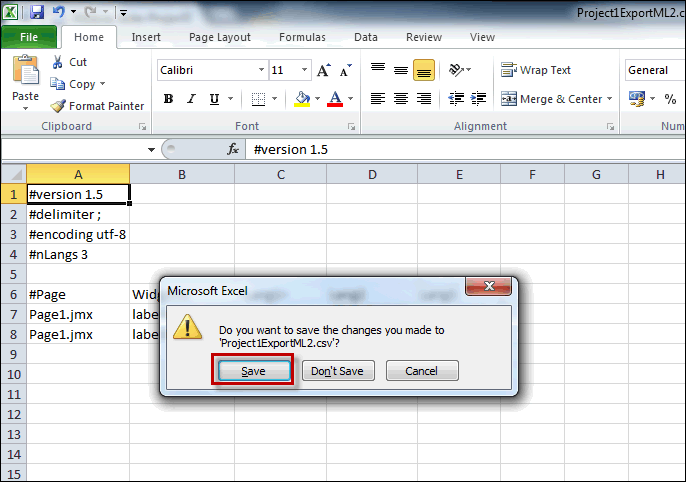Screen dimensions: 686x482
Task: Click Increase Indent icon
Action: (479, 99)
